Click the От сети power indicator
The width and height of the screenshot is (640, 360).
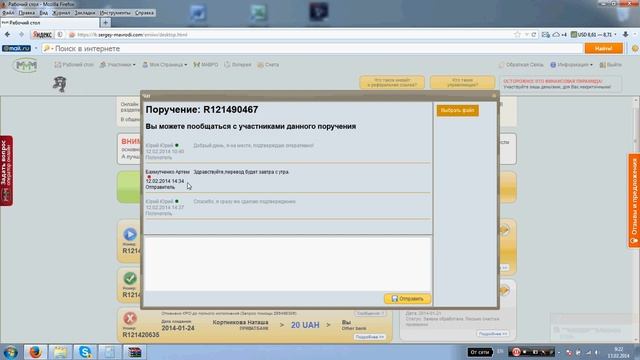click(480, 352)
